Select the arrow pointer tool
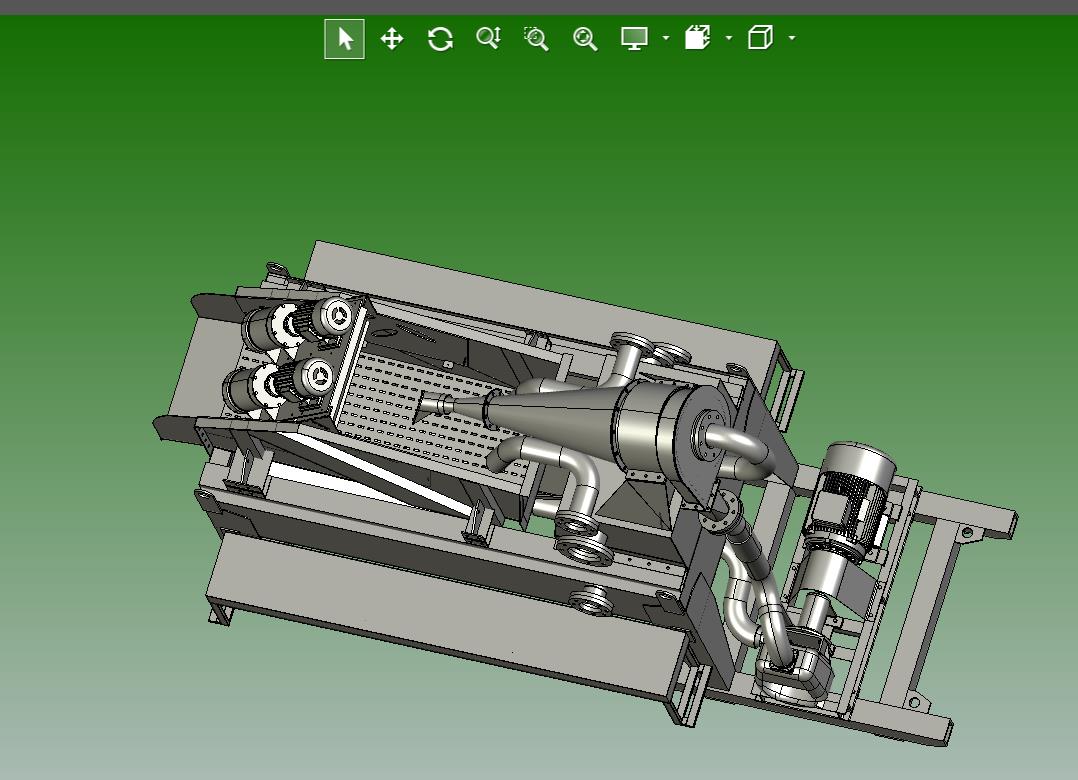The width and height of the screenshot is (1078, 780). pyautogui.click(x=344, y=38)
